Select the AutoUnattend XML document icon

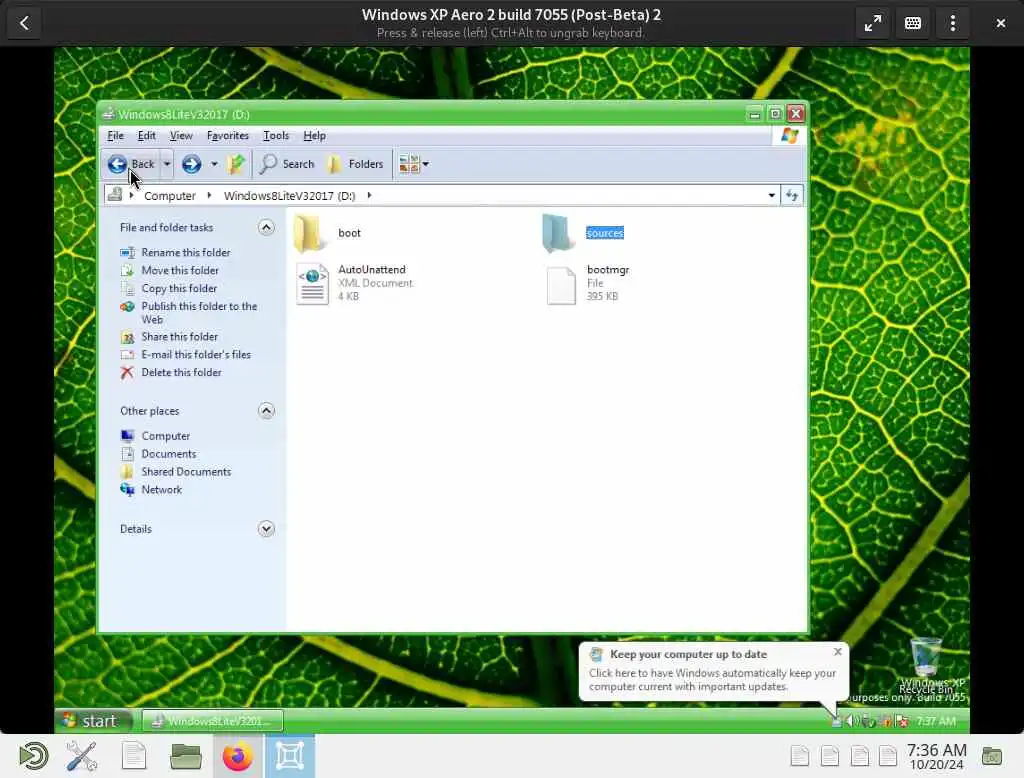[x=312, y=283]
